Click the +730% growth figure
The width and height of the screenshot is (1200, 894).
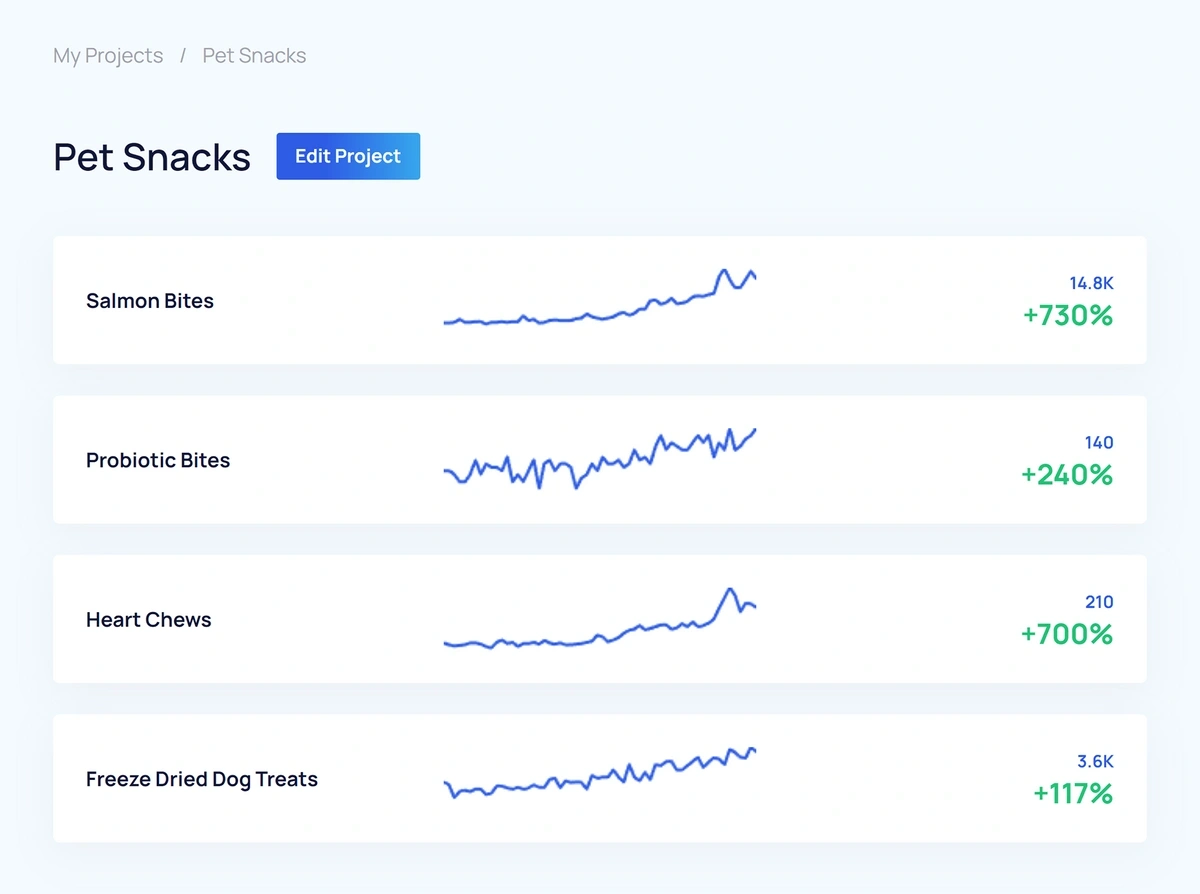[x=1068, y=316]
